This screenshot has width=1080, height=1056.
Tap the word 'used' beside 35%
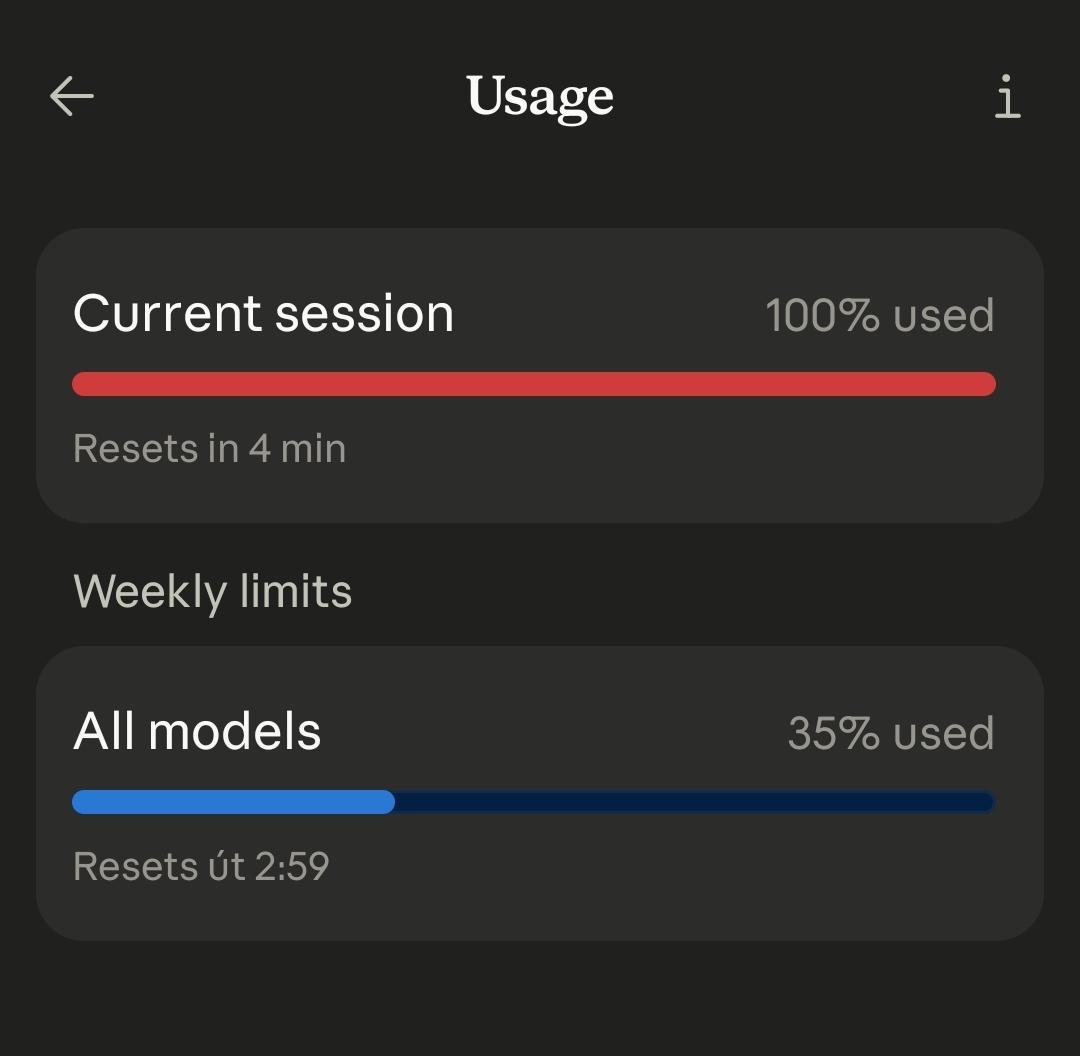tap(944, 733)
